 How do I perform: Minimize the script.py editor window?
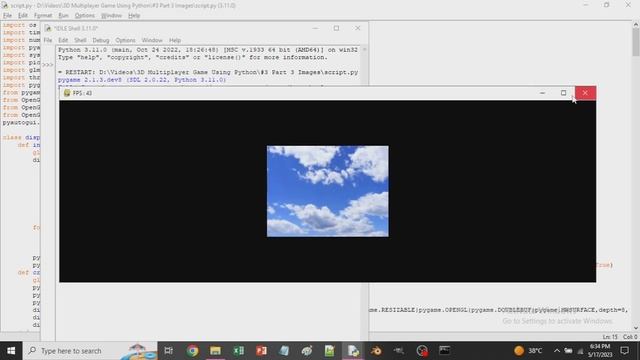coord(585,5)
